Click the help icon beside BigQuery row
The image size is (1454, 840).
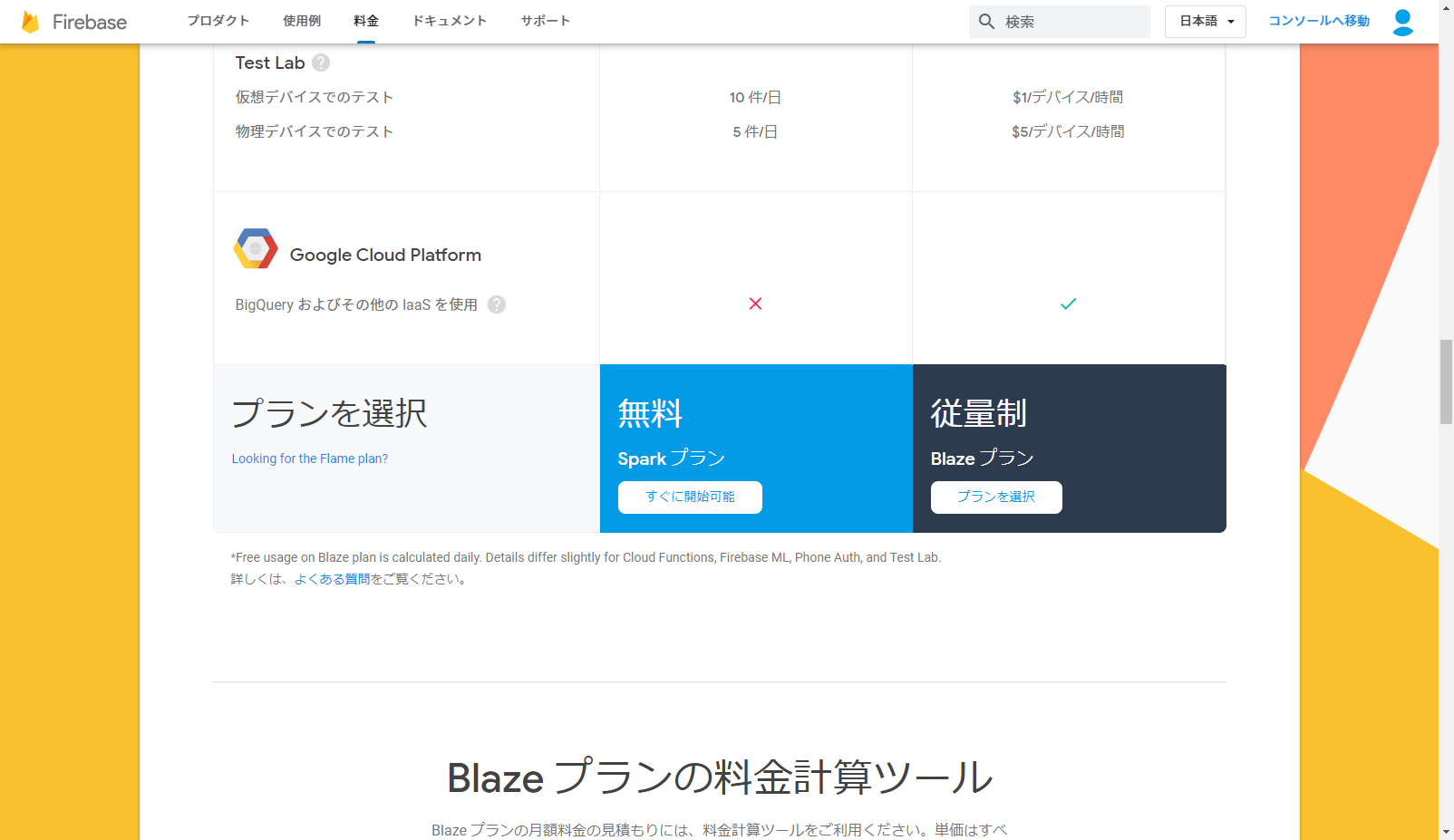click(x=497, y=304)
